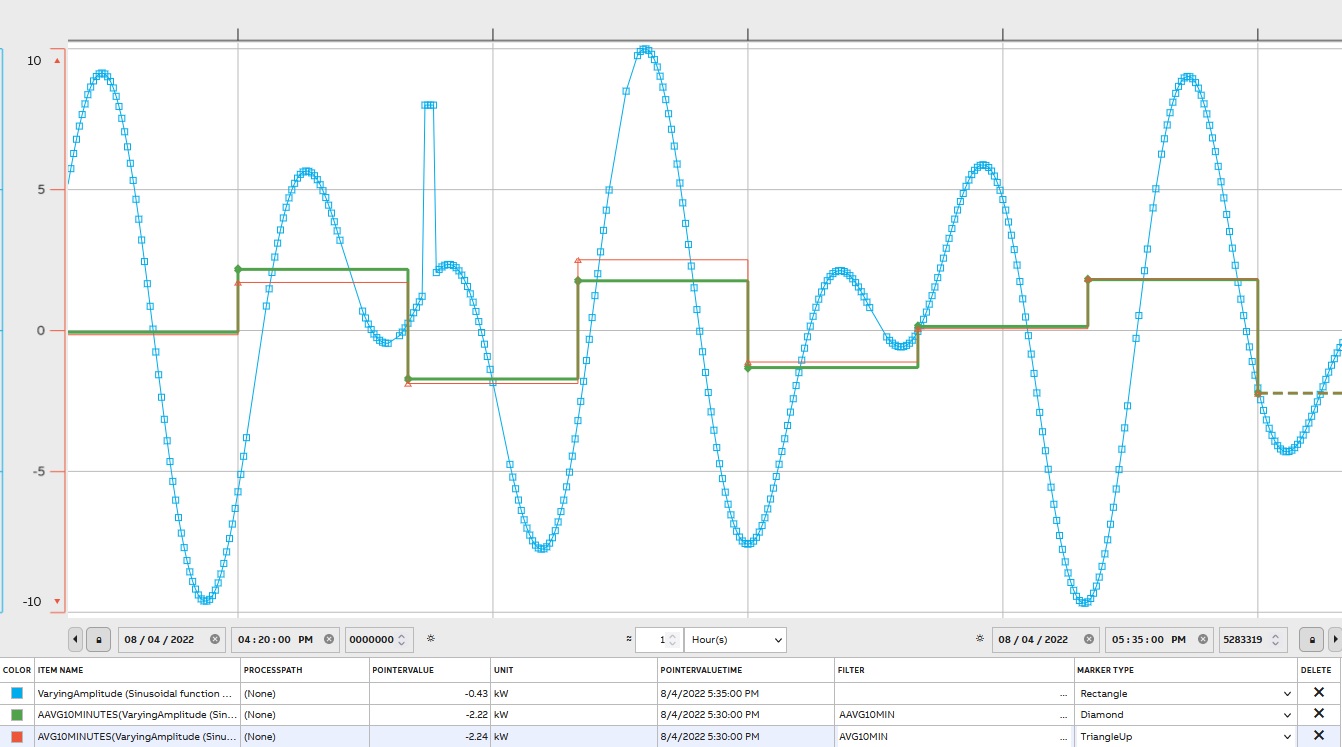Click the y-axis label -10

coord(34,602)
